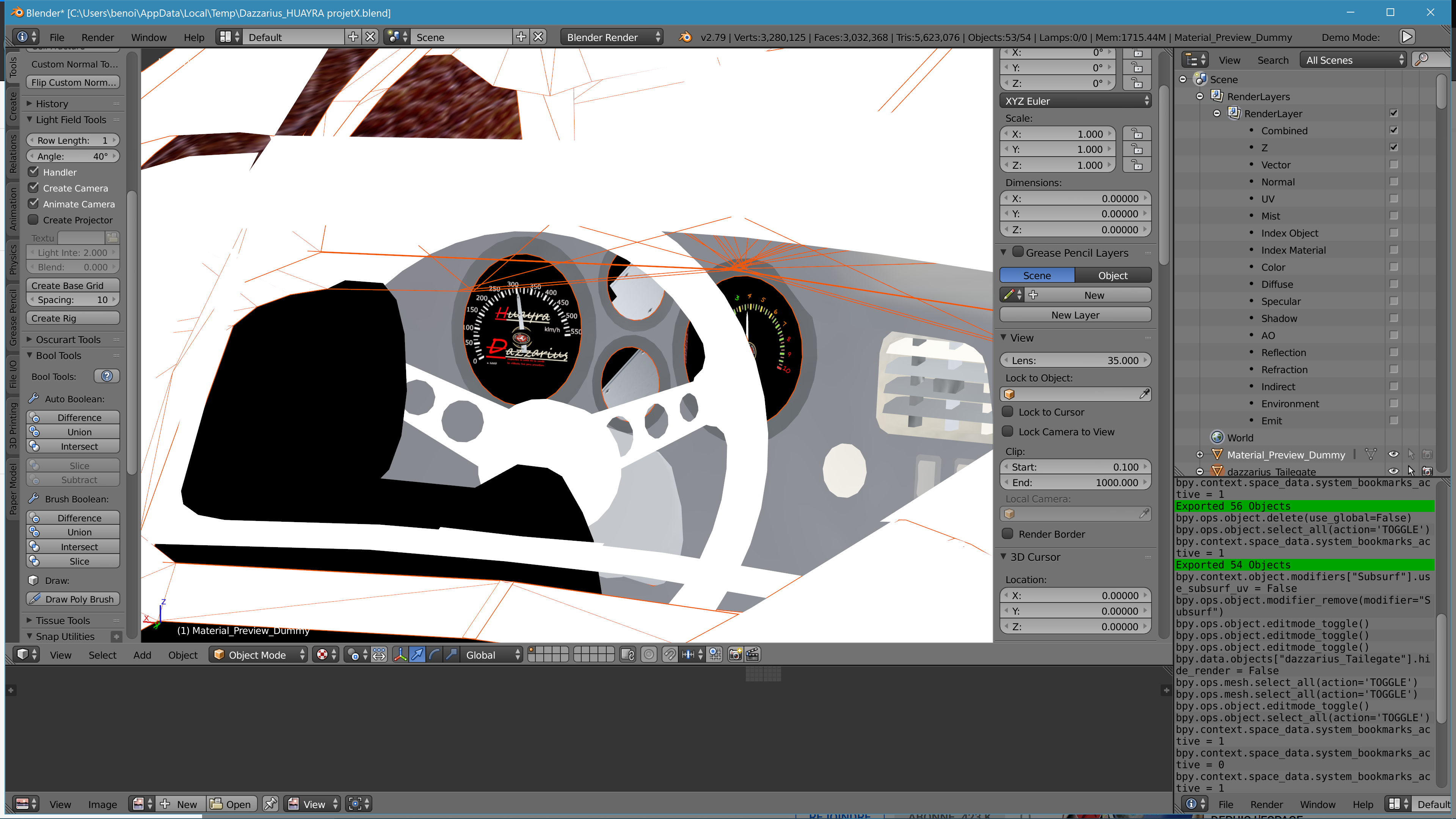This screenshot has width=1456, height=819.
Task: Toggle the snap magnet icon
Action: 669,654
